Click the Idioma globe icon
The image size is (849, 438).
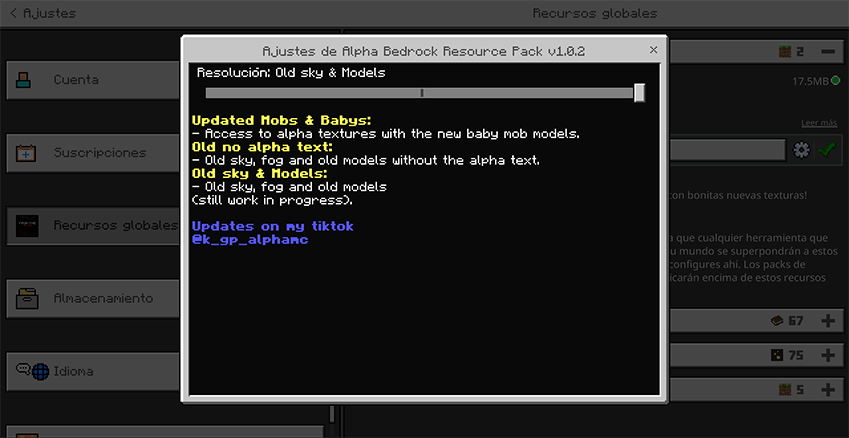tap(40, 372)
